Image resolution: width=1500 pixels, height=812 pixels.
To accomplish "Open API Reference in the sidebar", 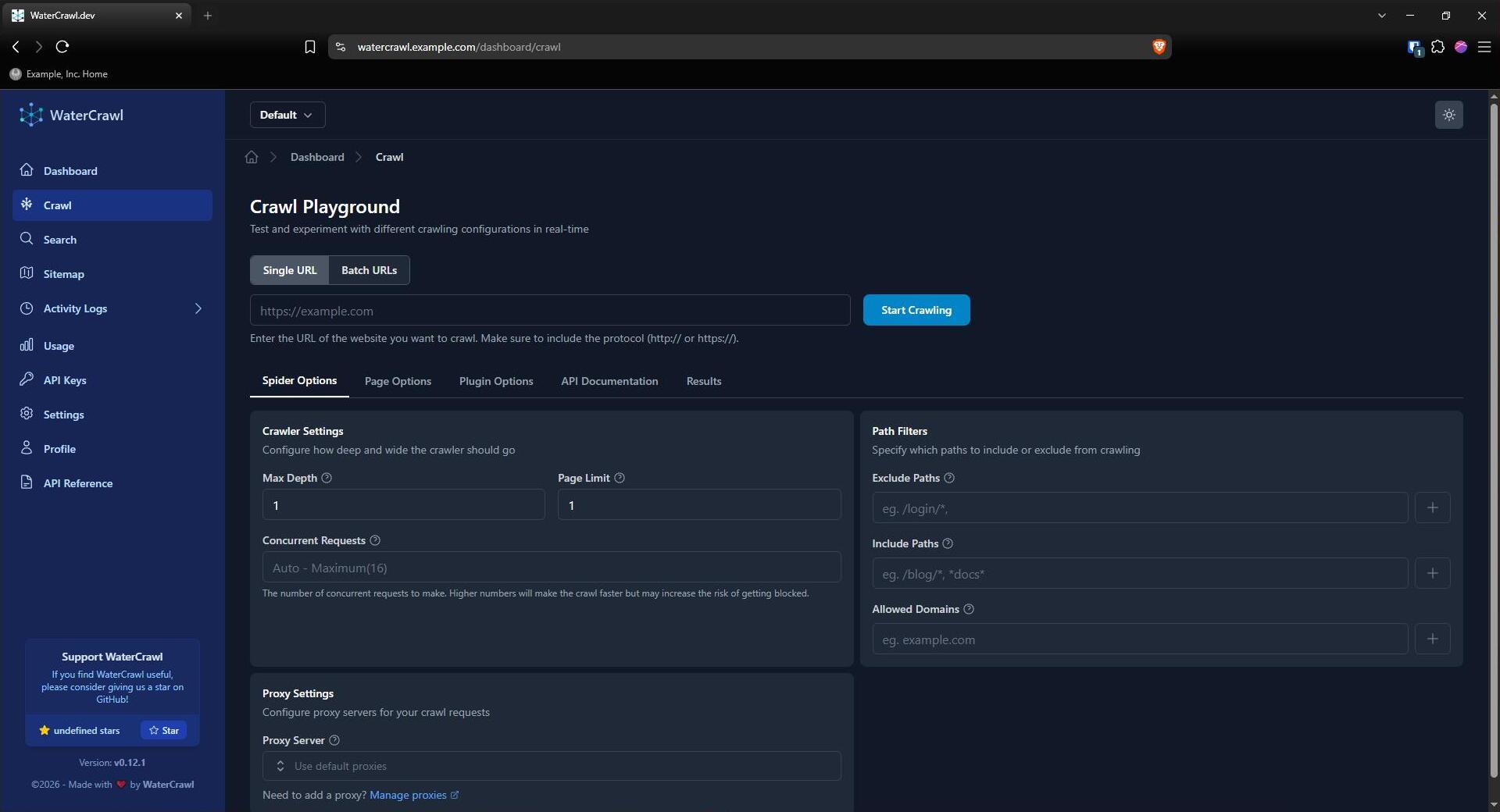I will tap(112, 483).
